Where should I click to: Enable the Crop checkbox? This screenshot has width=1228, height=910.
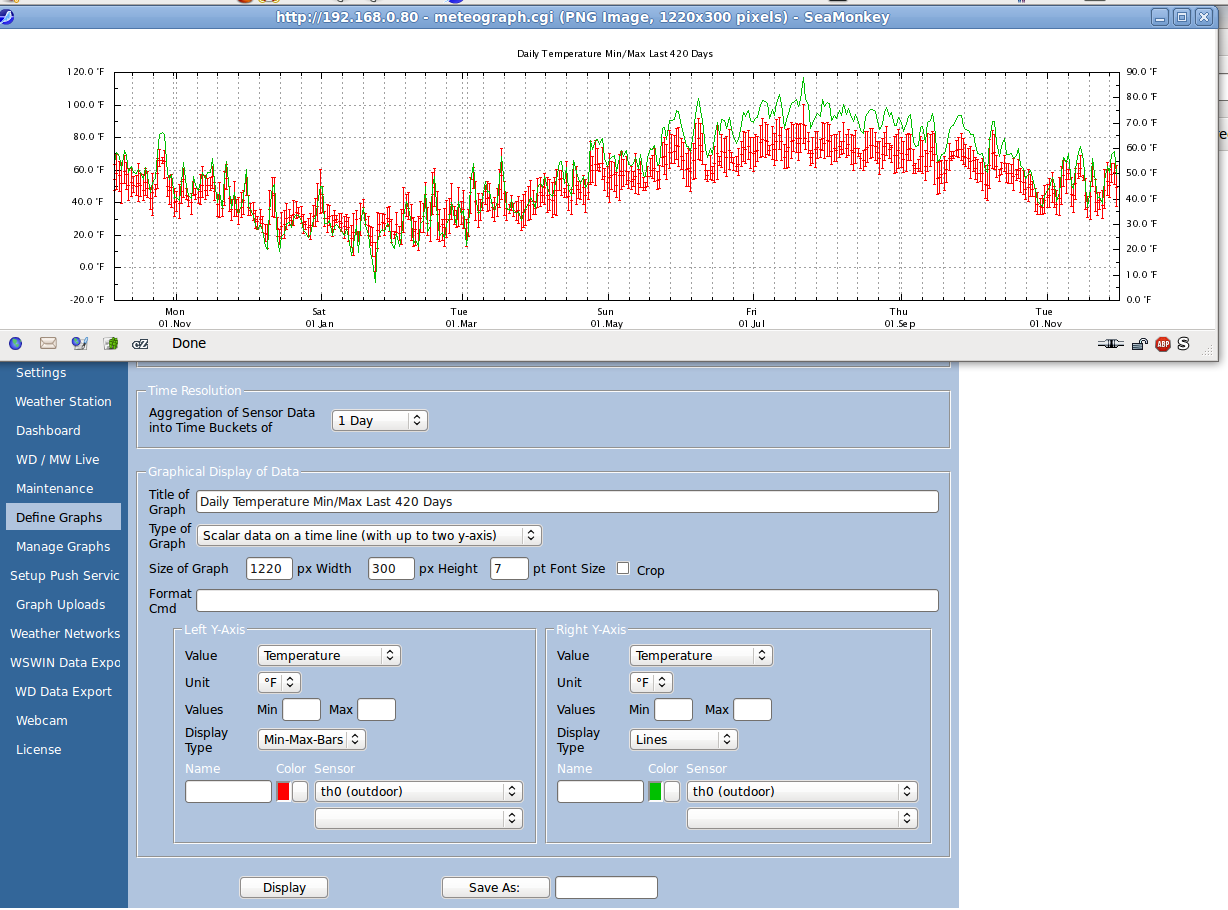[623, 569]
